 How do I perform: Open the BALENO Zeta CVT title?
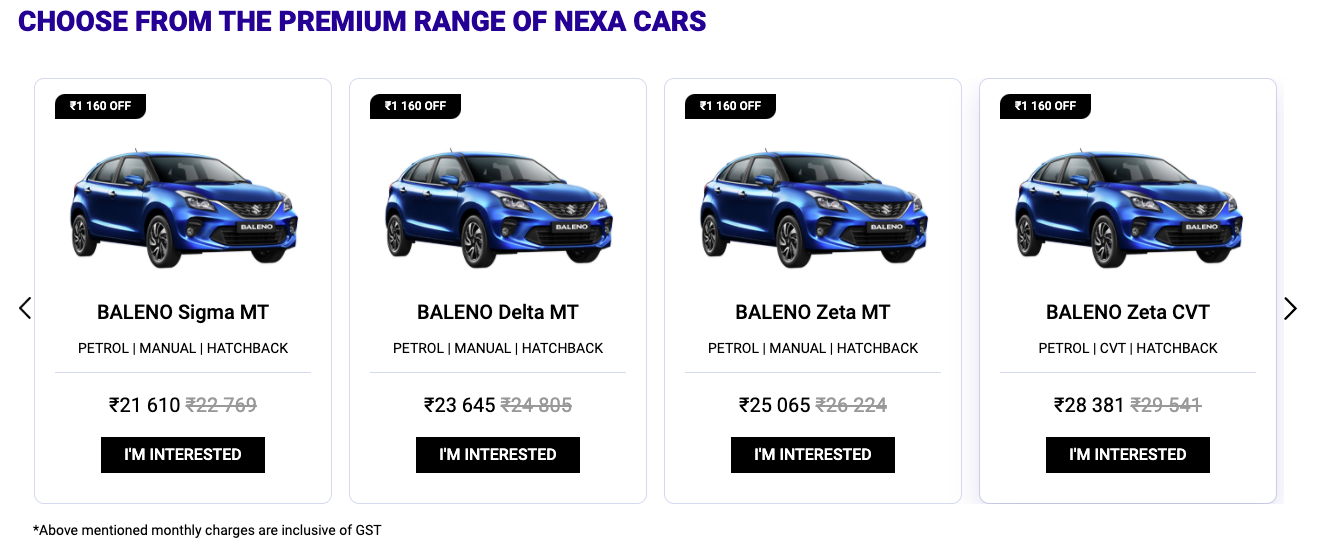tap(1128, 312)
